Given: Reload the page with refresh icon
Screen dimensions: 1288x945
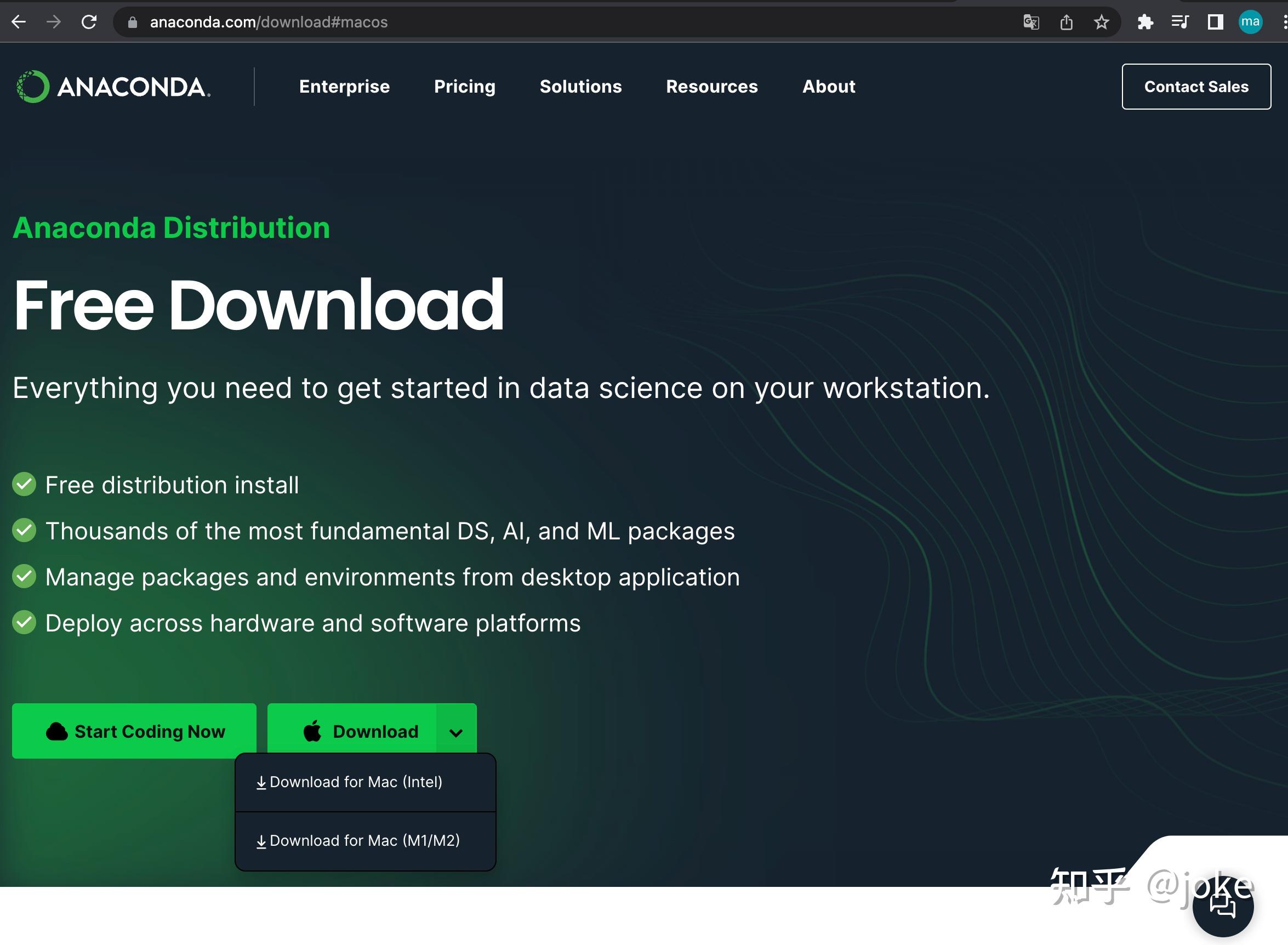Looking at the screenshot, I should coord(89,22).
